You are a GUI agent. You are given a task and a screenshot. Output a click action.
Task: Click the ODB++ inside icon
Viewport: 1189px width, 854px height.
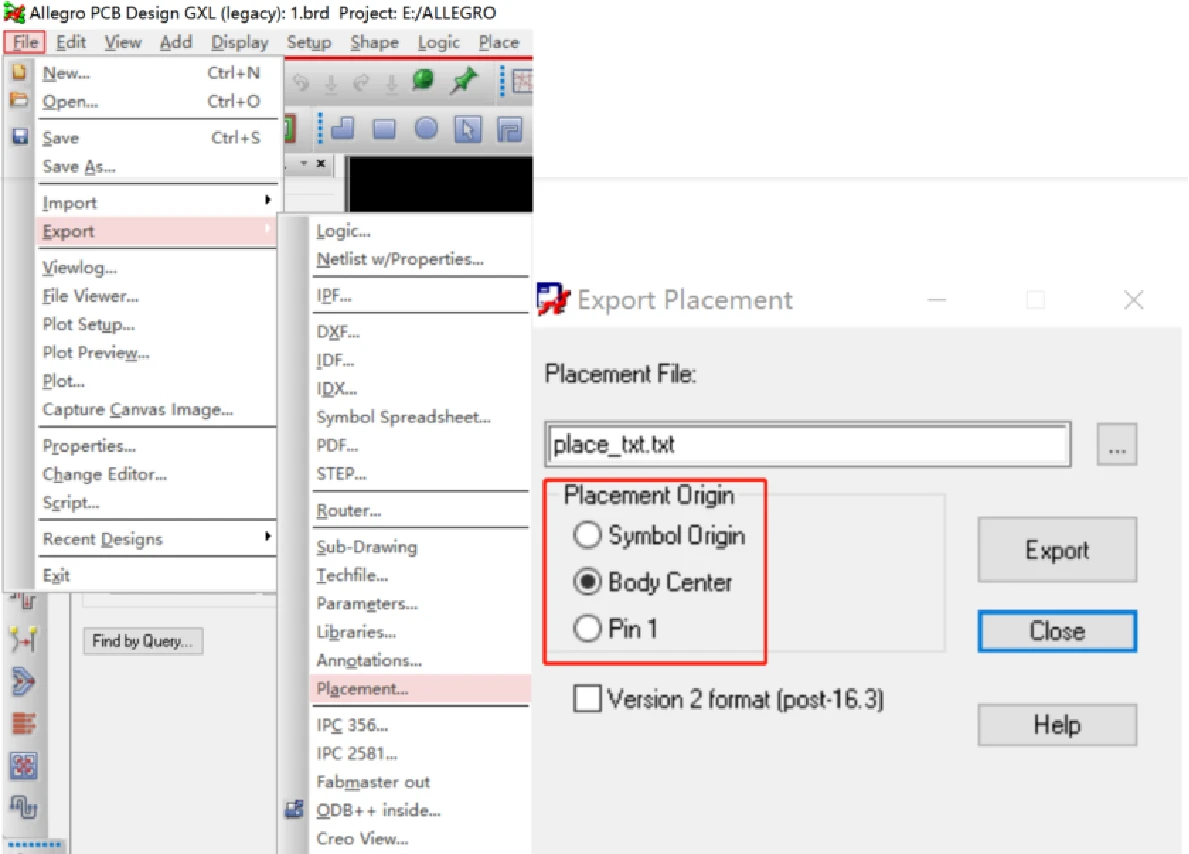click(294, 810)
